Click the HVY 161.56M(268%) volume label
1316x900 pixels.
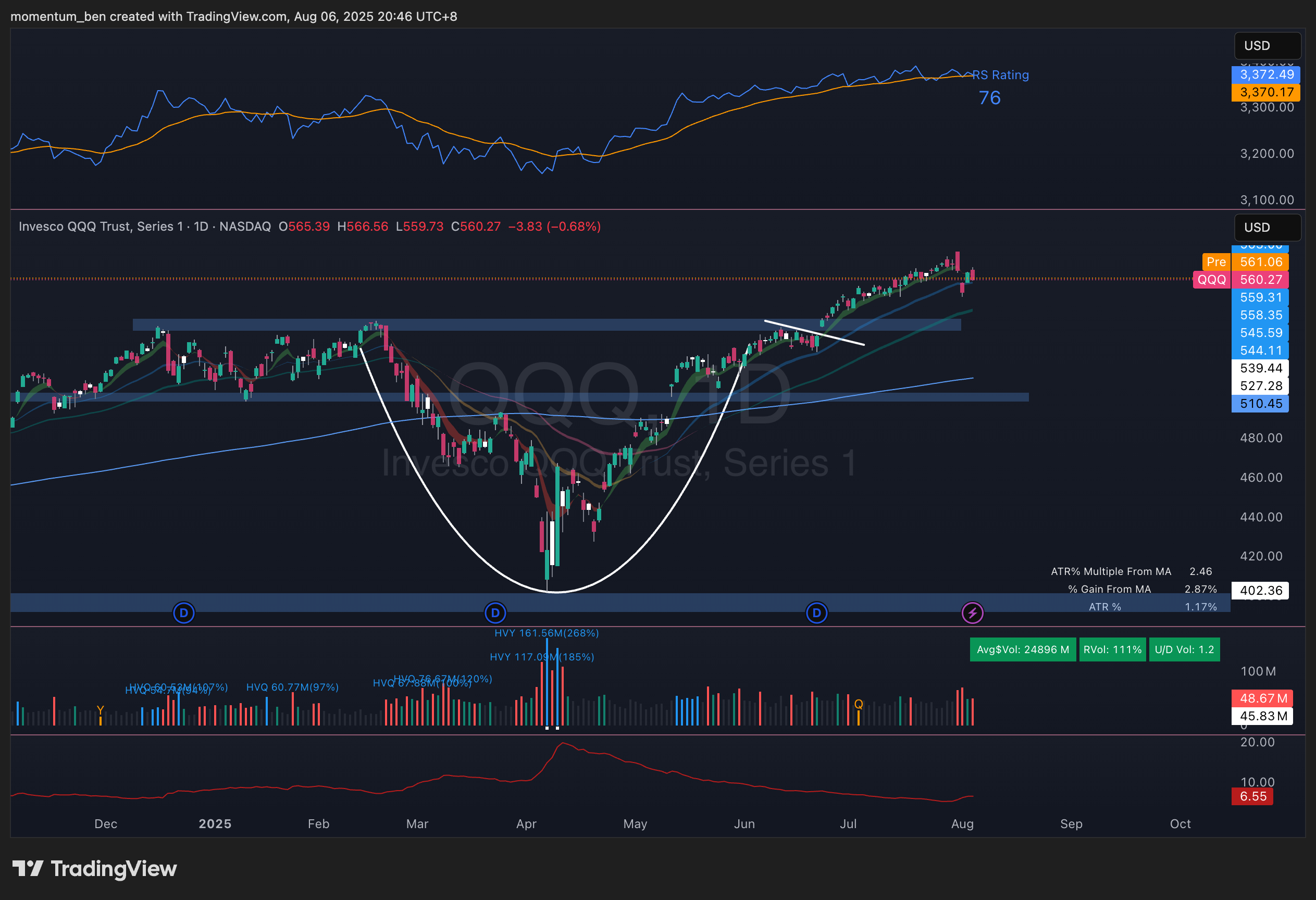click(x=547, y=633)
